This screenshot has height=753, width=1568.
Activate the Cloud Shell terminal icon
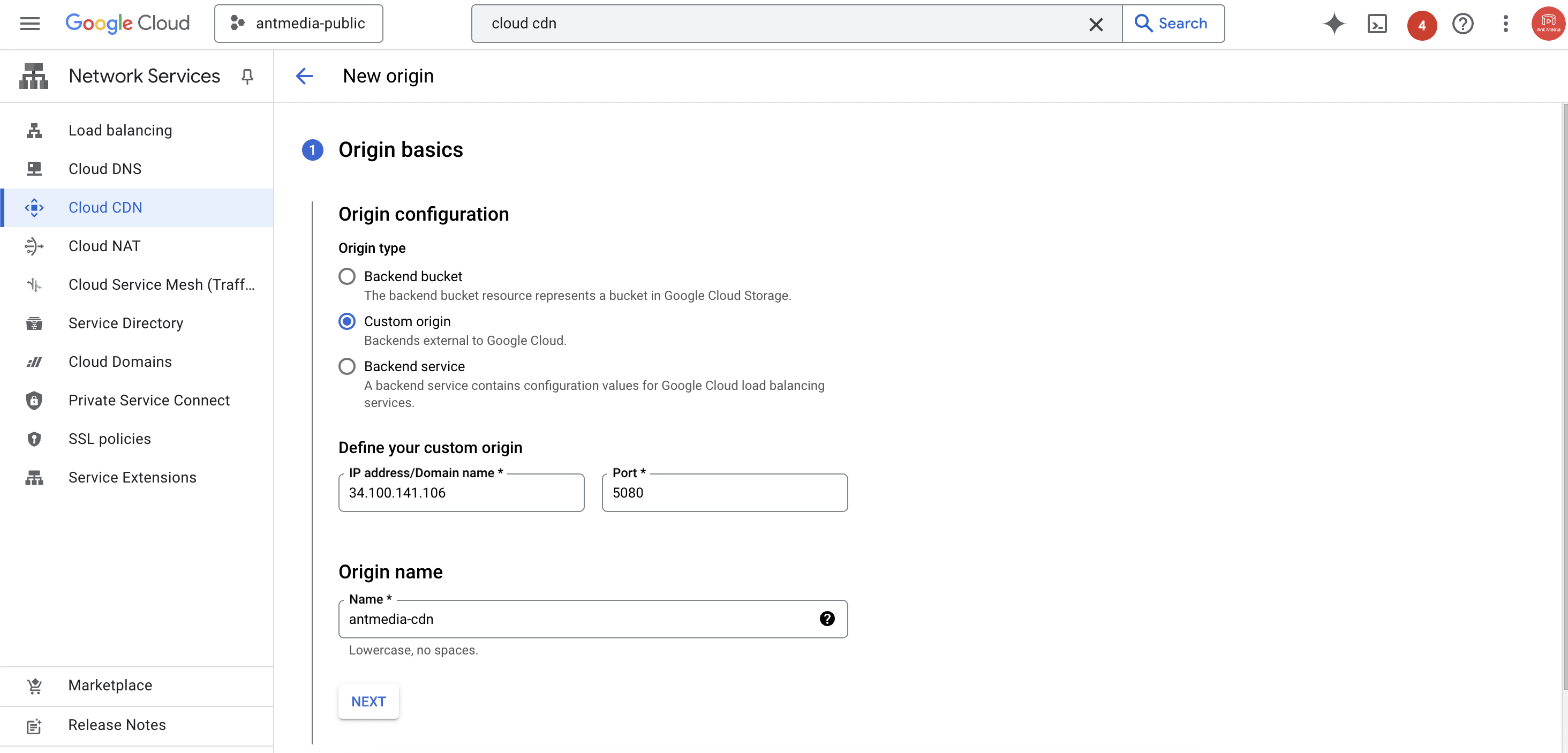point(1377,24)
